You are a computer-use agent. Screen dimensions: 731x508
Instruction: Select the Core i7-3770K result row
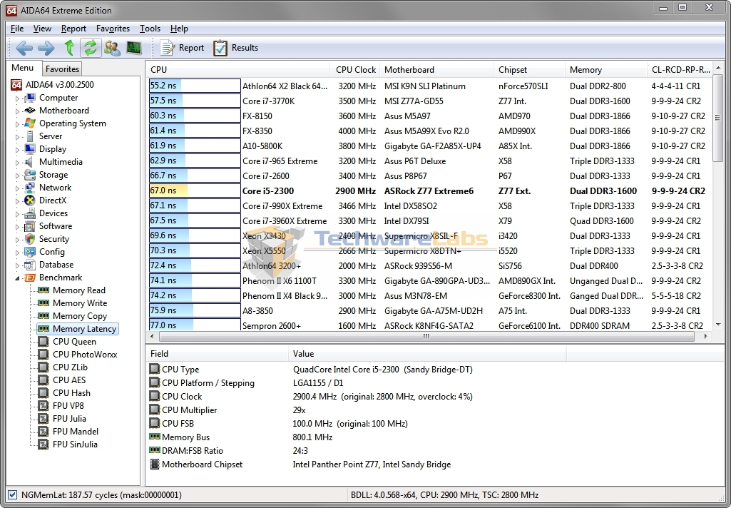point(429,101)
